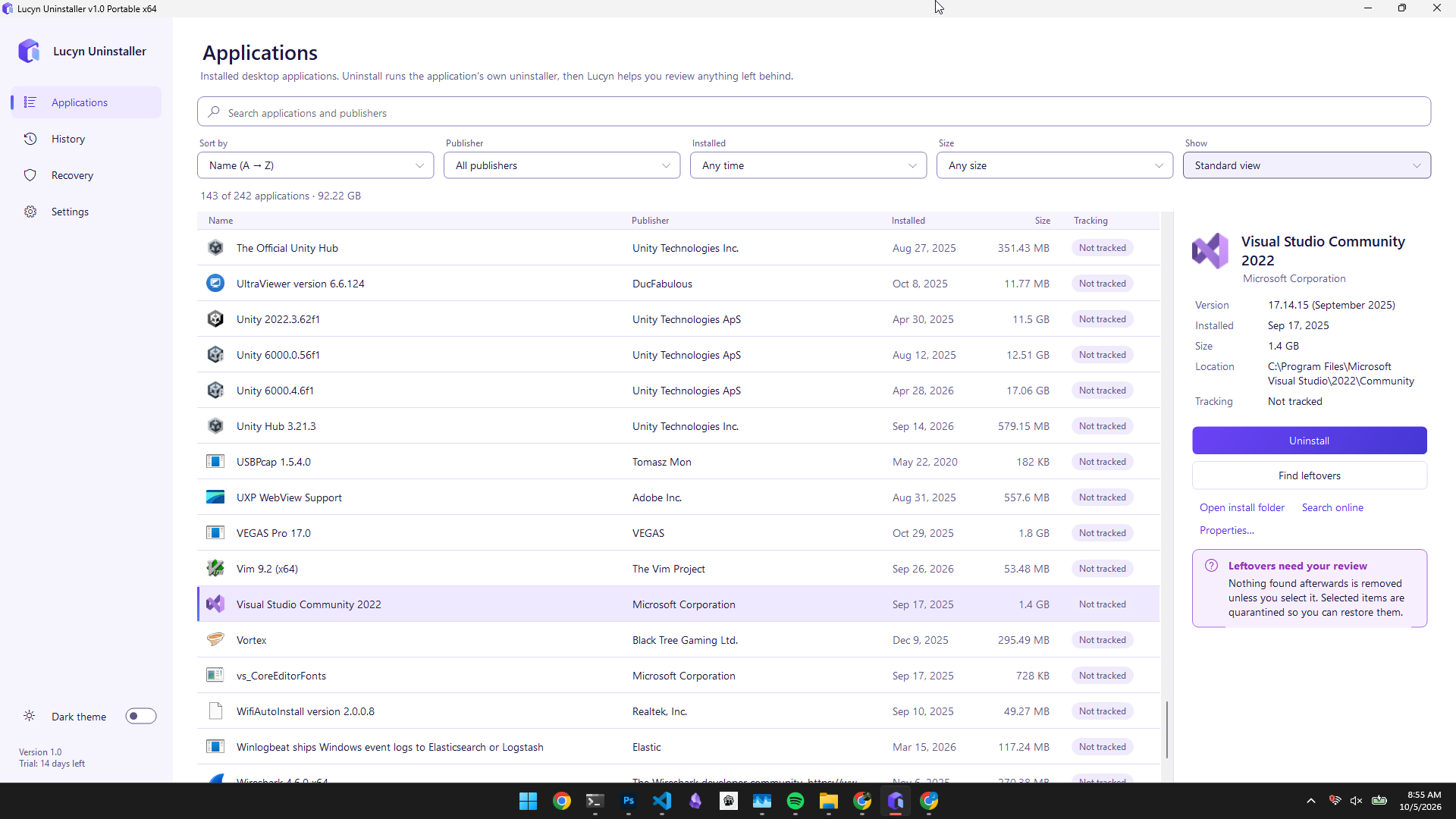
Task: Sort by the Size column header
Action: [x=1043, y=221]
